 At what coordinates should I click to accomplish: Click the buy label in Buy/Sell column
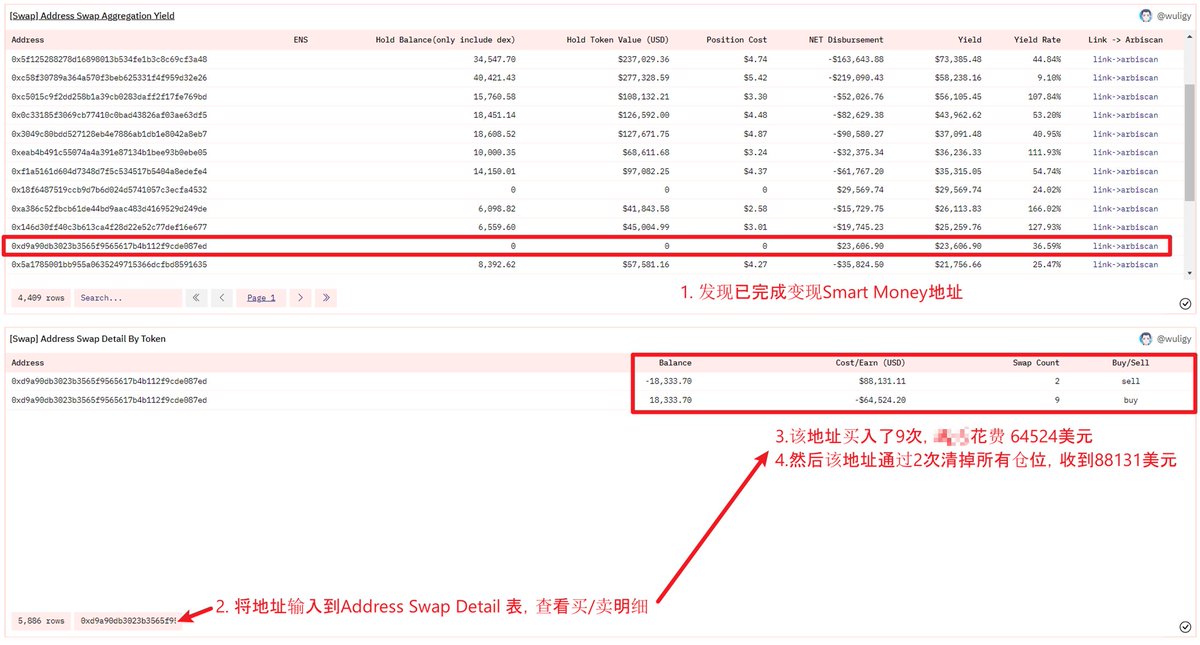click(x=1131, y=400)
